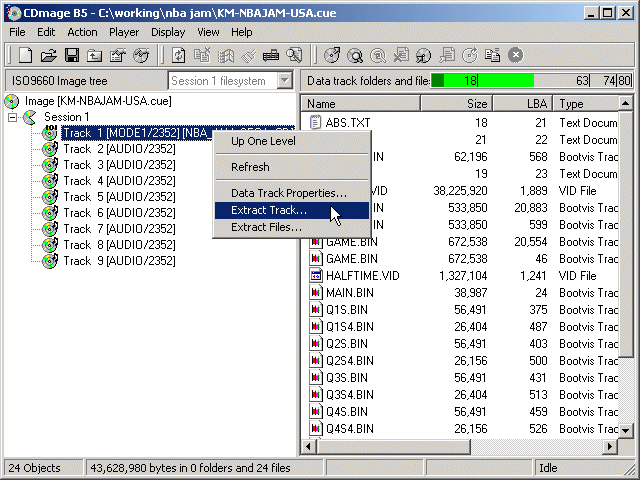
Task: Open the Help menu
Action: pyautogui.click(x=242, y=32)
